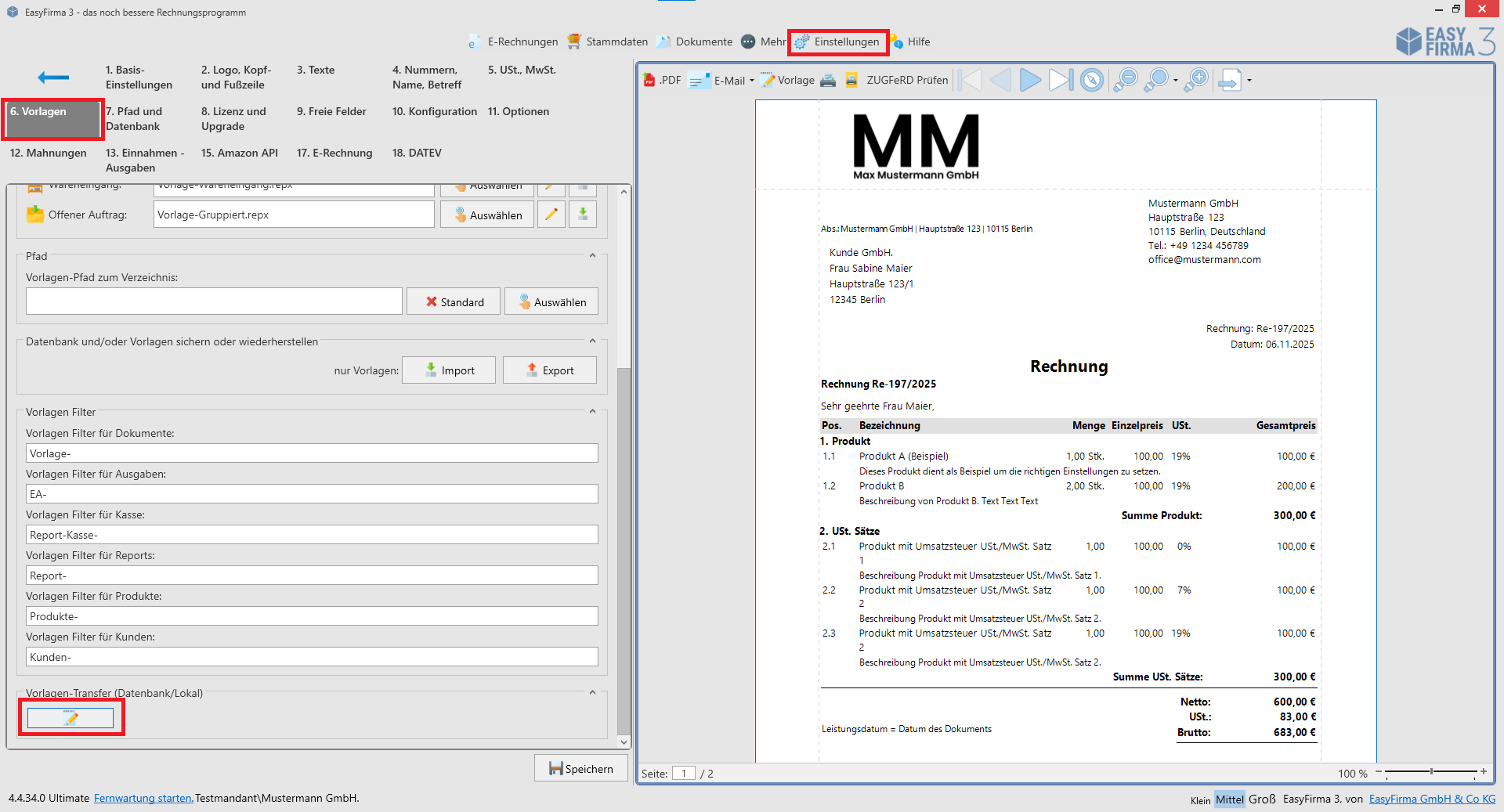Zoom in with the plus magnifier
1504x812 pixels.
(x=1196, y=80)
